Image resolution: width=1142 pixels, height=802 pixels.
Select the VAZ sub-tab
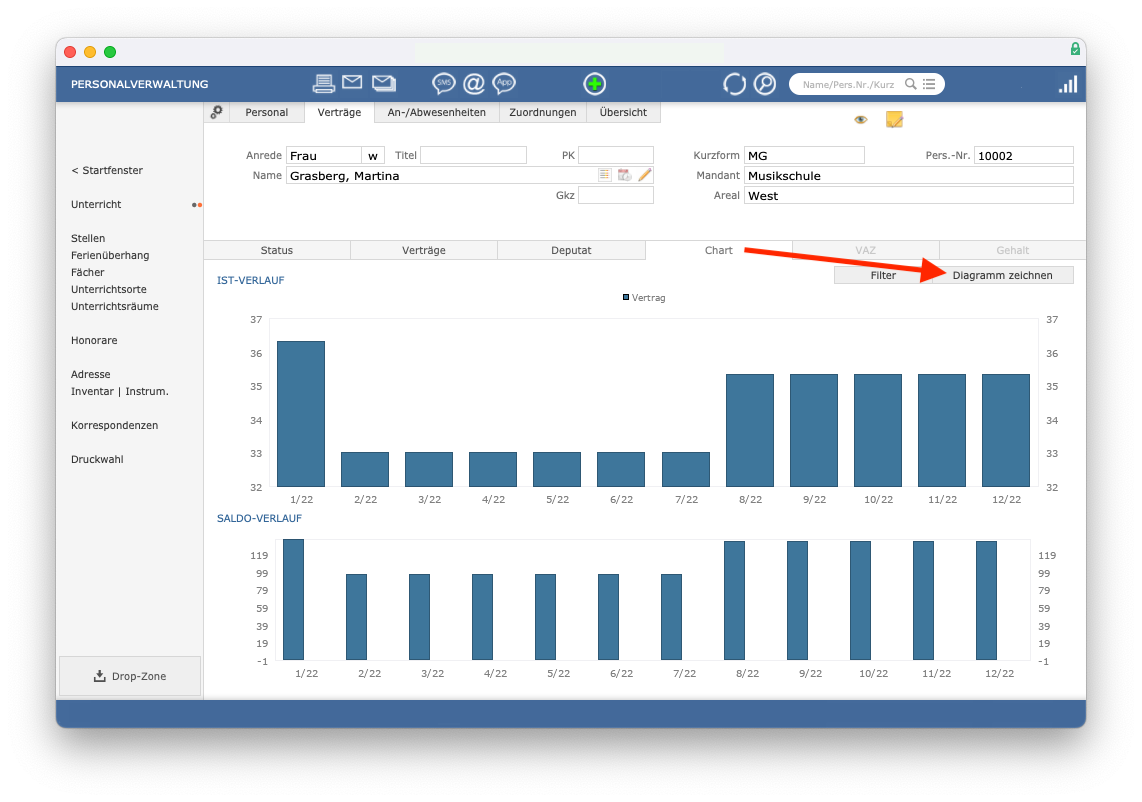tap(865, 250)
